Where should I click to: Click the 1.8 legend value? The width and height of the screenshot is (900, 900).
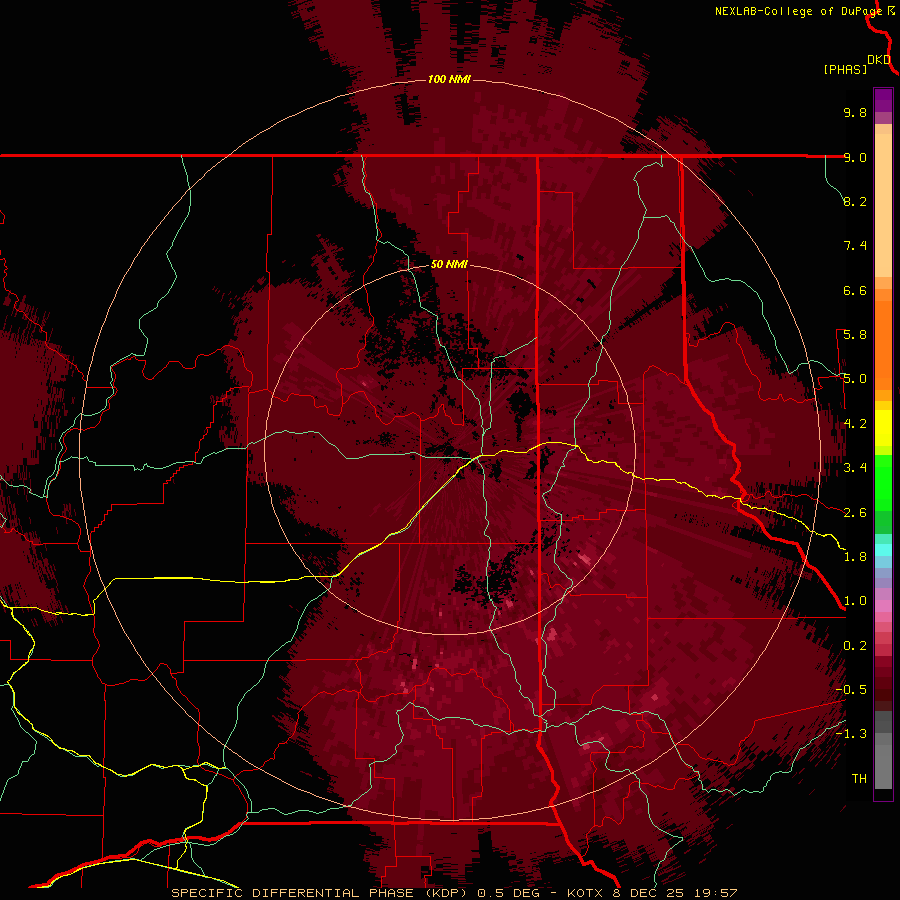(855, 557)
